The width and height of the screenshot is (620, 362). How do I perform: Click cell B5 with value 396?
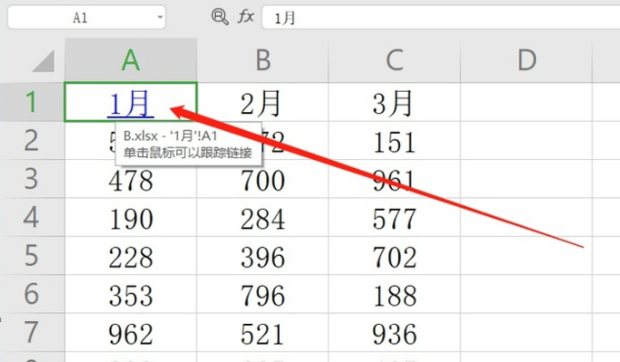tap(263, 255)
